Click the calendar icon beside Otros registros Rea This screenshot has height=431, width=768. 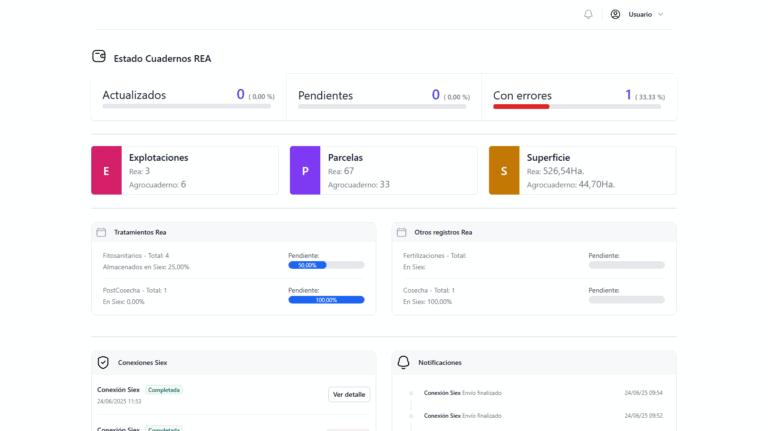402,232
